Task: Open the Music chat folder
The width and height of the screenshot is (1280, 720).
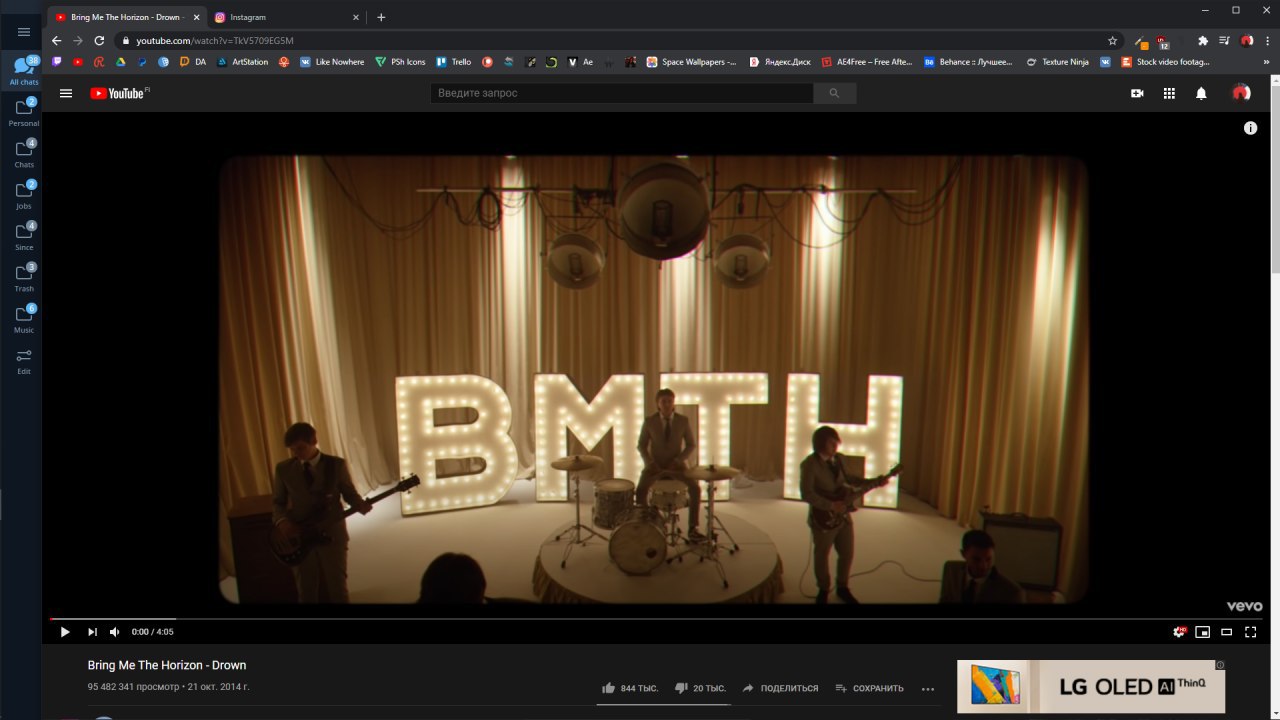Action: click(x=24, y=319)
